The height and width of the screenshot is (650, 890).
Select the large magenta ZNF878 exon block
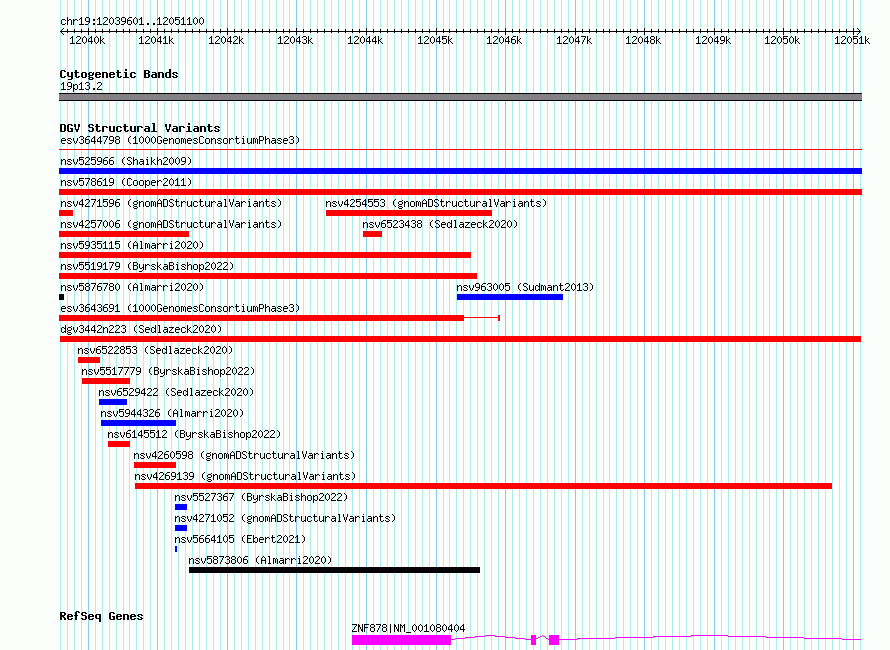point(401,640)
